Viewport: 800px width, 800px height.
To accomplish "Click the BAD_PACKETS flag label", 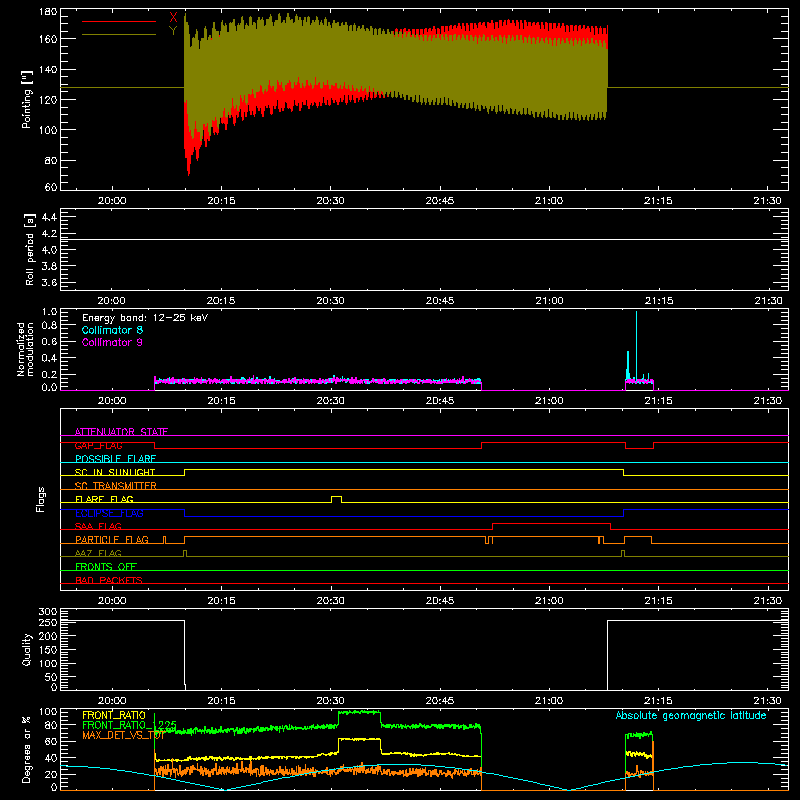I will click(x=109, y=580).
